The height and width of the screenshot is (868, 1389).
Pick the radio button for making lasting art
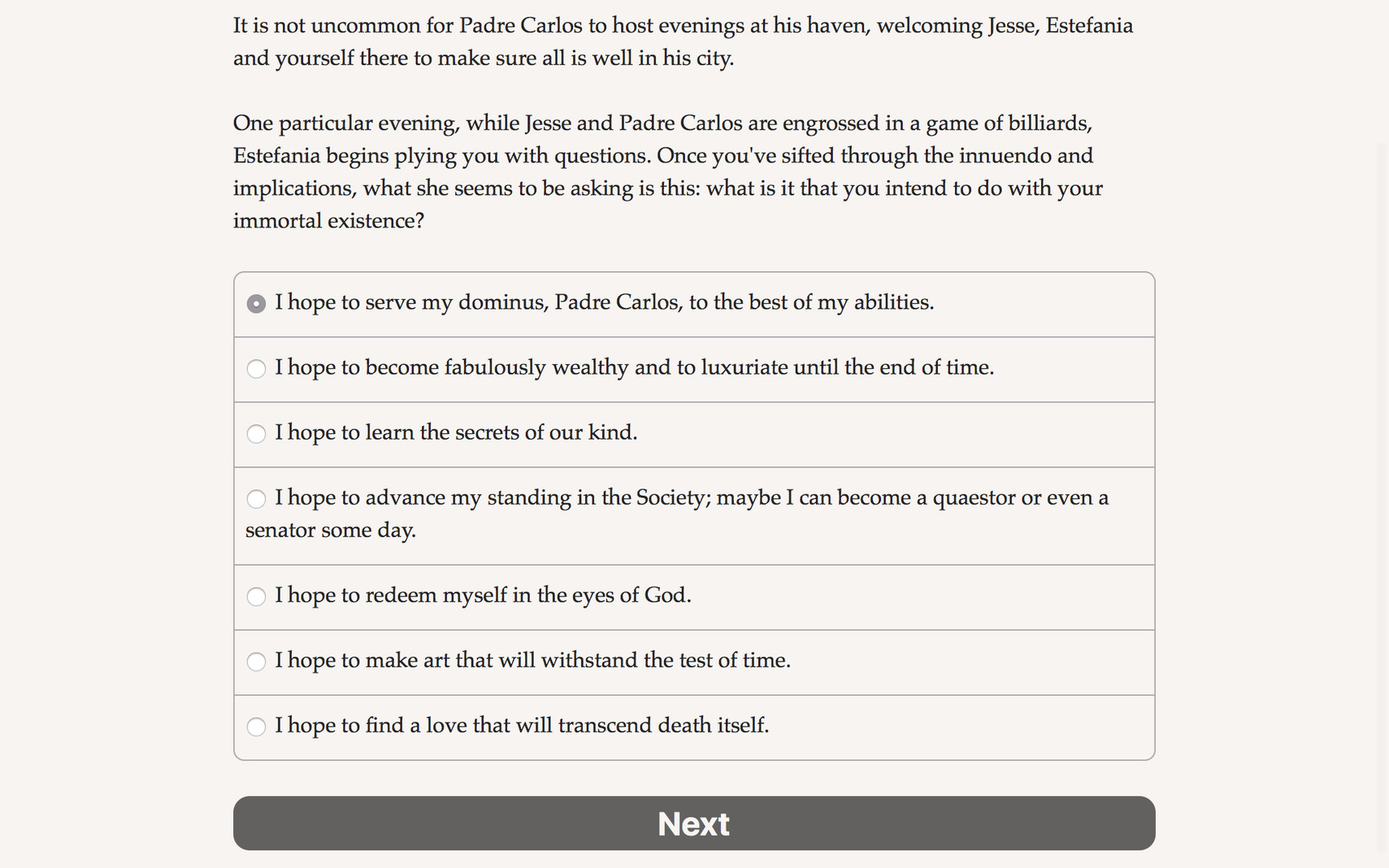256,661
